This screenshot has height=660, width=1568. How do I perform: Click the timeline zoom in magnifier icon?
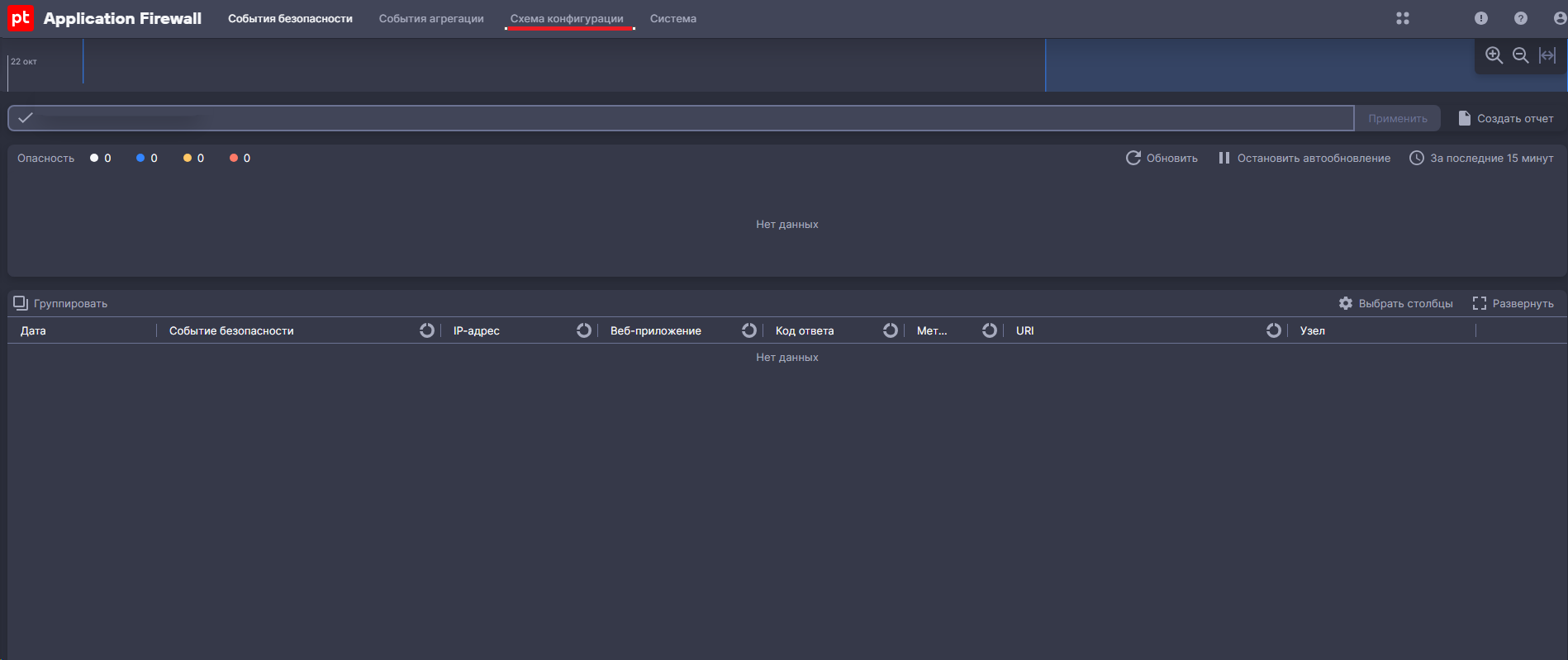tap(1494, 55)
